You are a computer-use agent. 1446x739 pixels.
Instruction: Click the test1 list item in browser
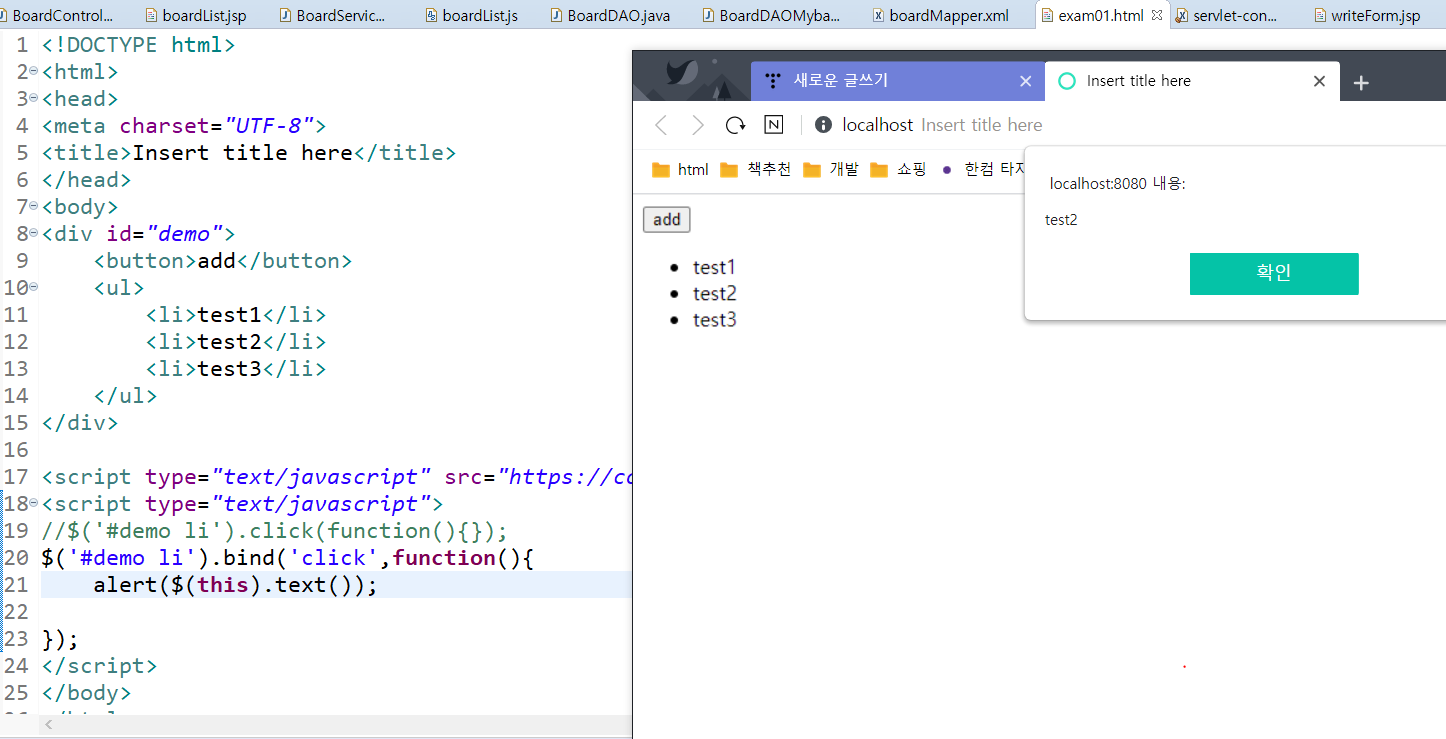coord(714,267)
